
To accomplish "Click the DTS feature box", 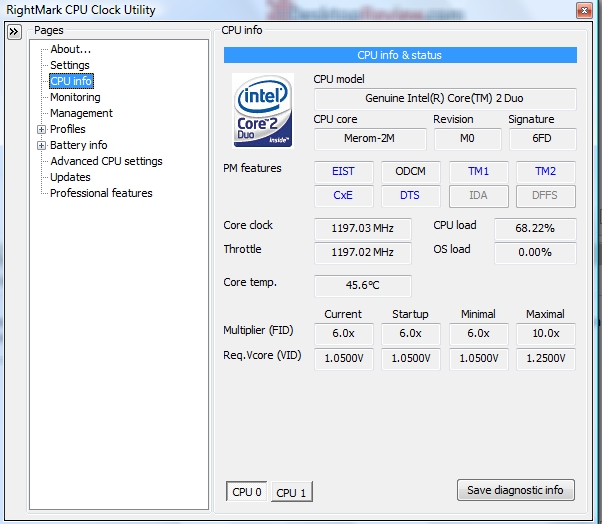I will [410, 196].
